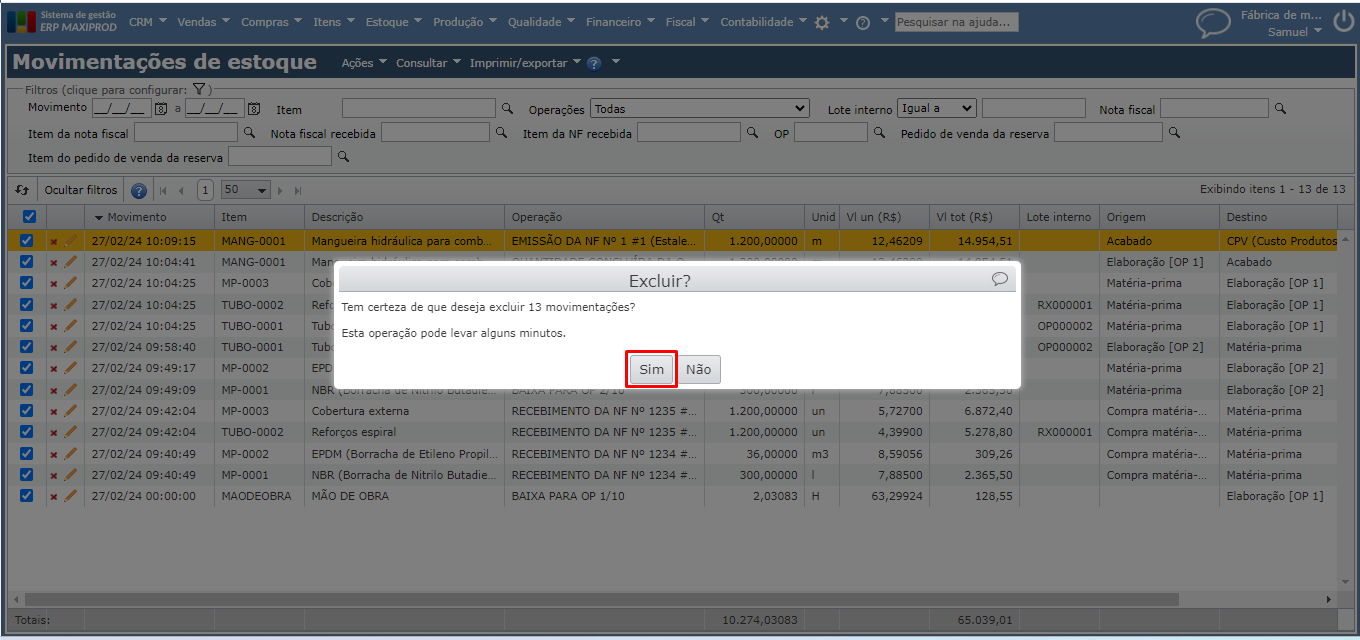Edit the 27/02/24 10:09:15 row with pencil

[x=70, y=241]
